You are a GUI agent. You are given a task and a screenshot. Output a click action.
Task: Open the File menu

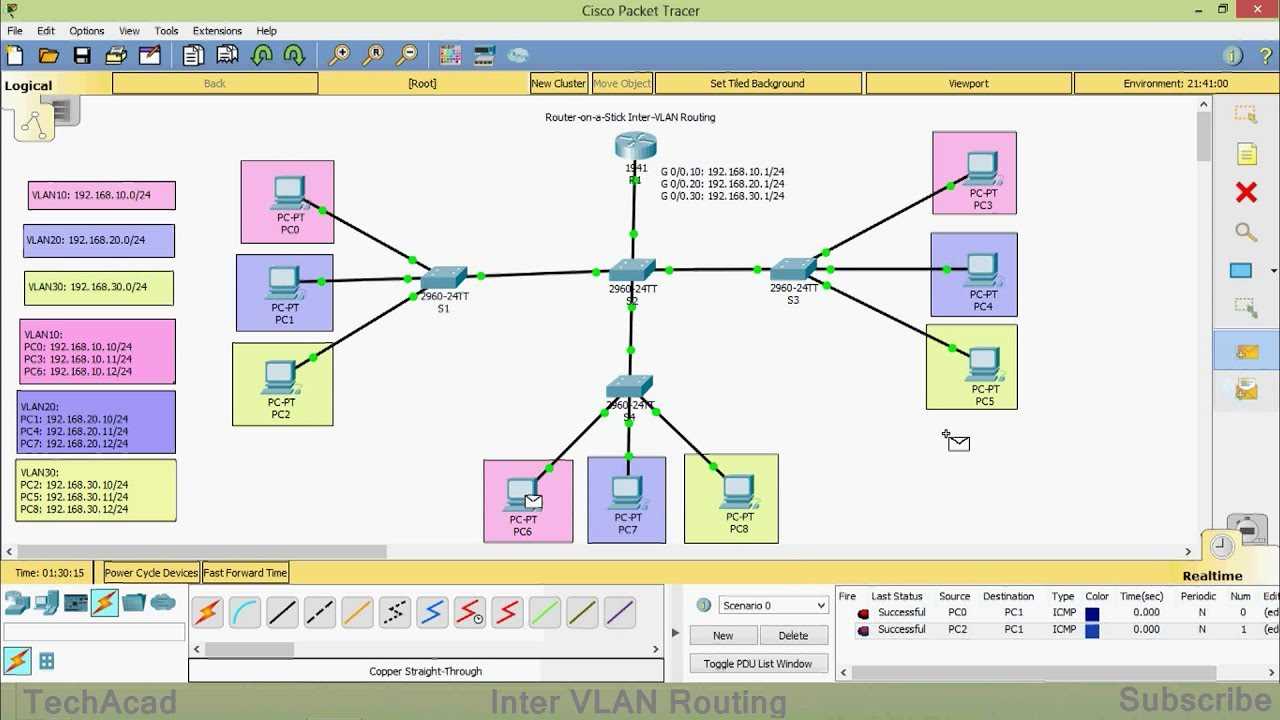click(15, 31)
